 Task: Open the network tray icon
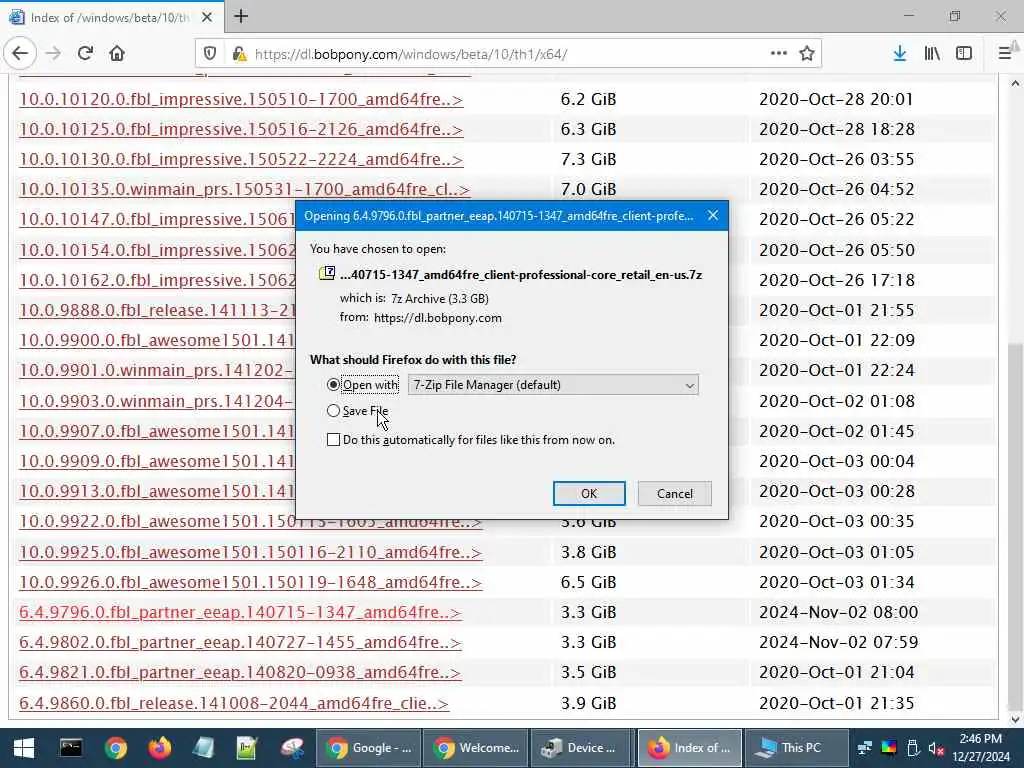[865, 748]
